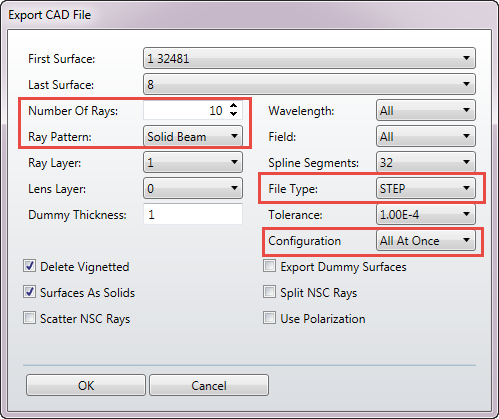Expand the Spline Segments dropdown
The image size is (499, 419).
click(426, 162)
